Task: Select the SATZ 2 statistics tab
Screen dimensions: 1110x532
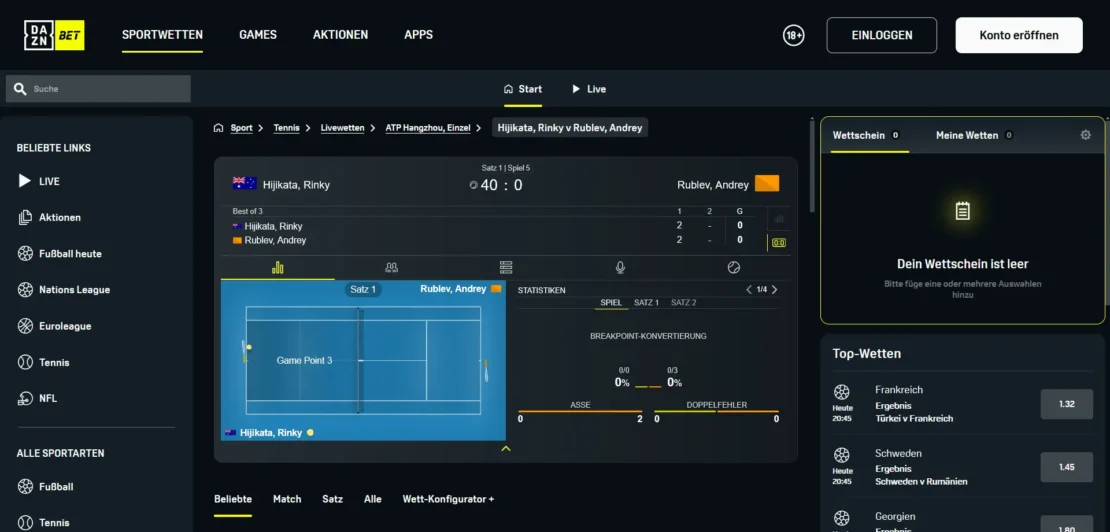Action: 684,303
